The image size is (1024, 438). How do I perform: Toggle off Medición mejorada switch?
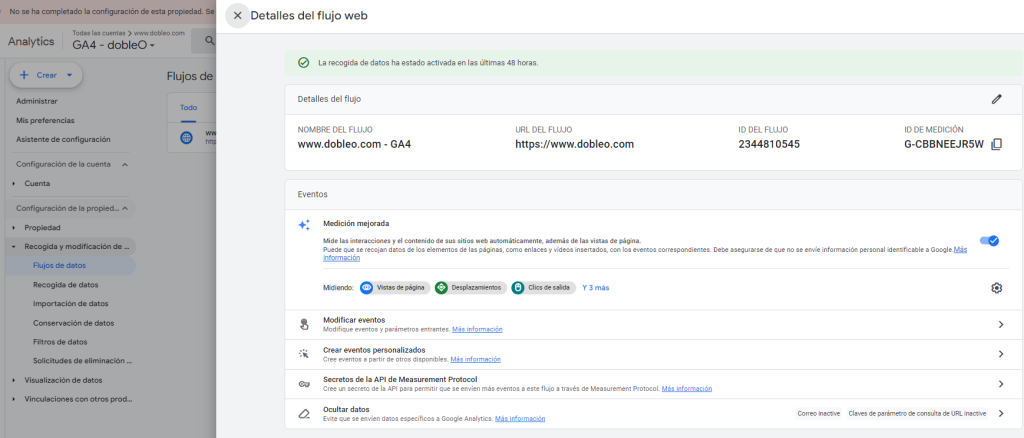(x=989, y=240)
